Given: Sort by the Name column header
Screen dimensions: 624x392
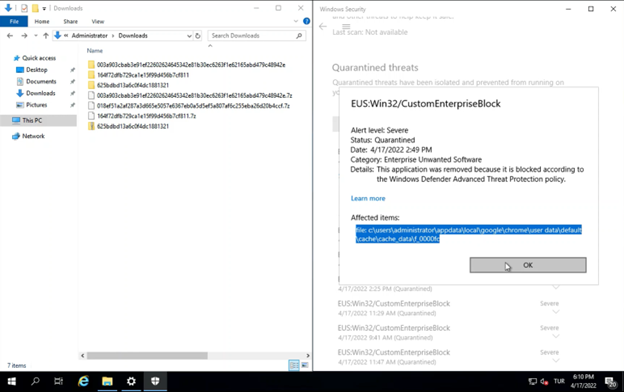Looking at the screenshot, I should [95, 51].
